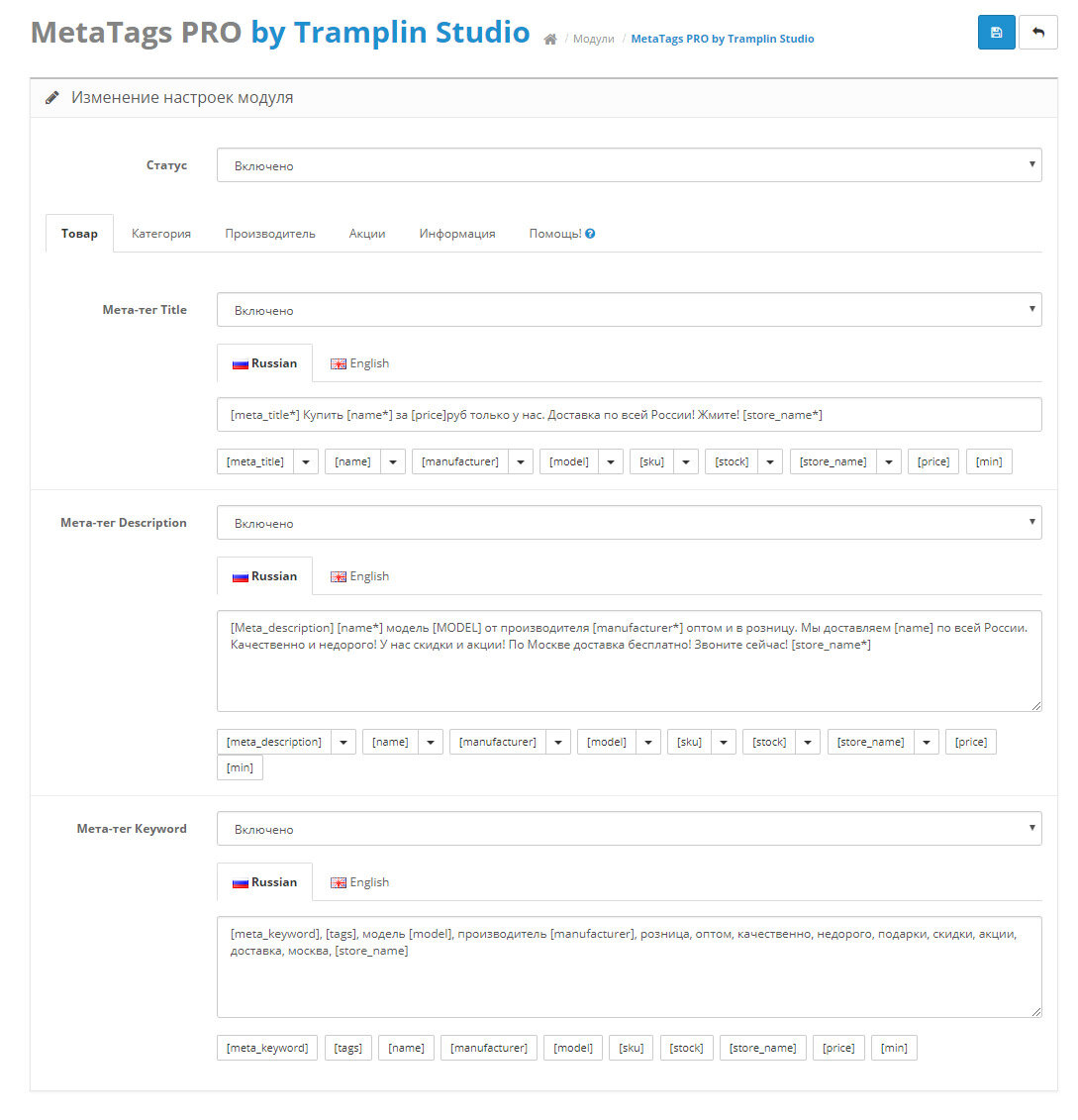
Task: Select the Акции tab
Action: [367, 234]
